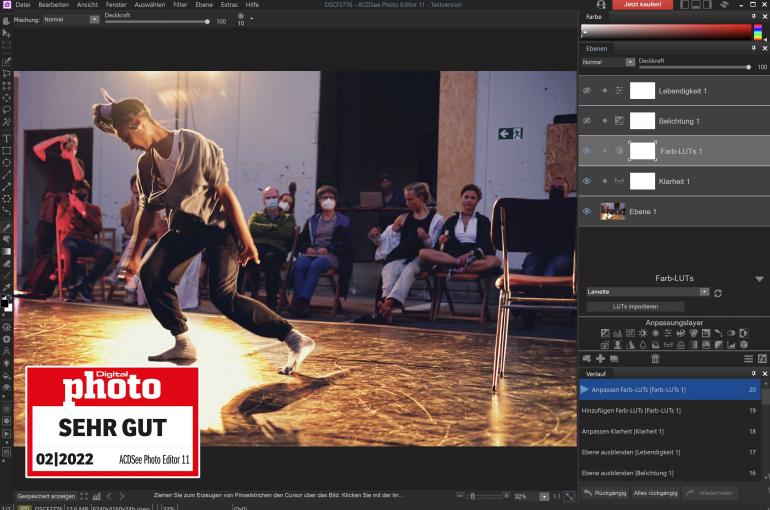Open the Filter menu
Viewport: 770px width, 510px height.
tap(180, 4)
